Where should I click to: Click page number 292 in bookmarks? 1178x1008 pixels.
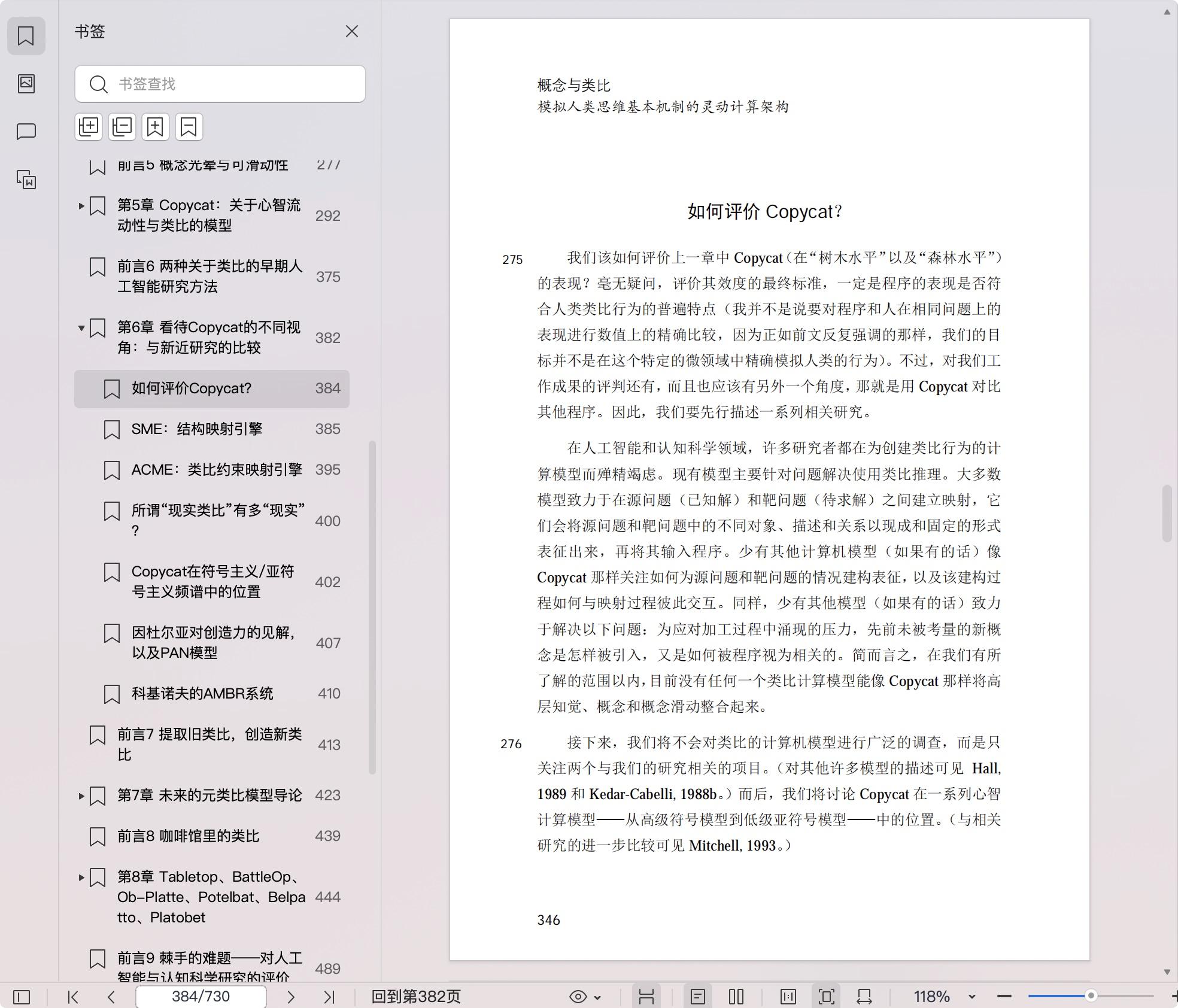point(328,216)
